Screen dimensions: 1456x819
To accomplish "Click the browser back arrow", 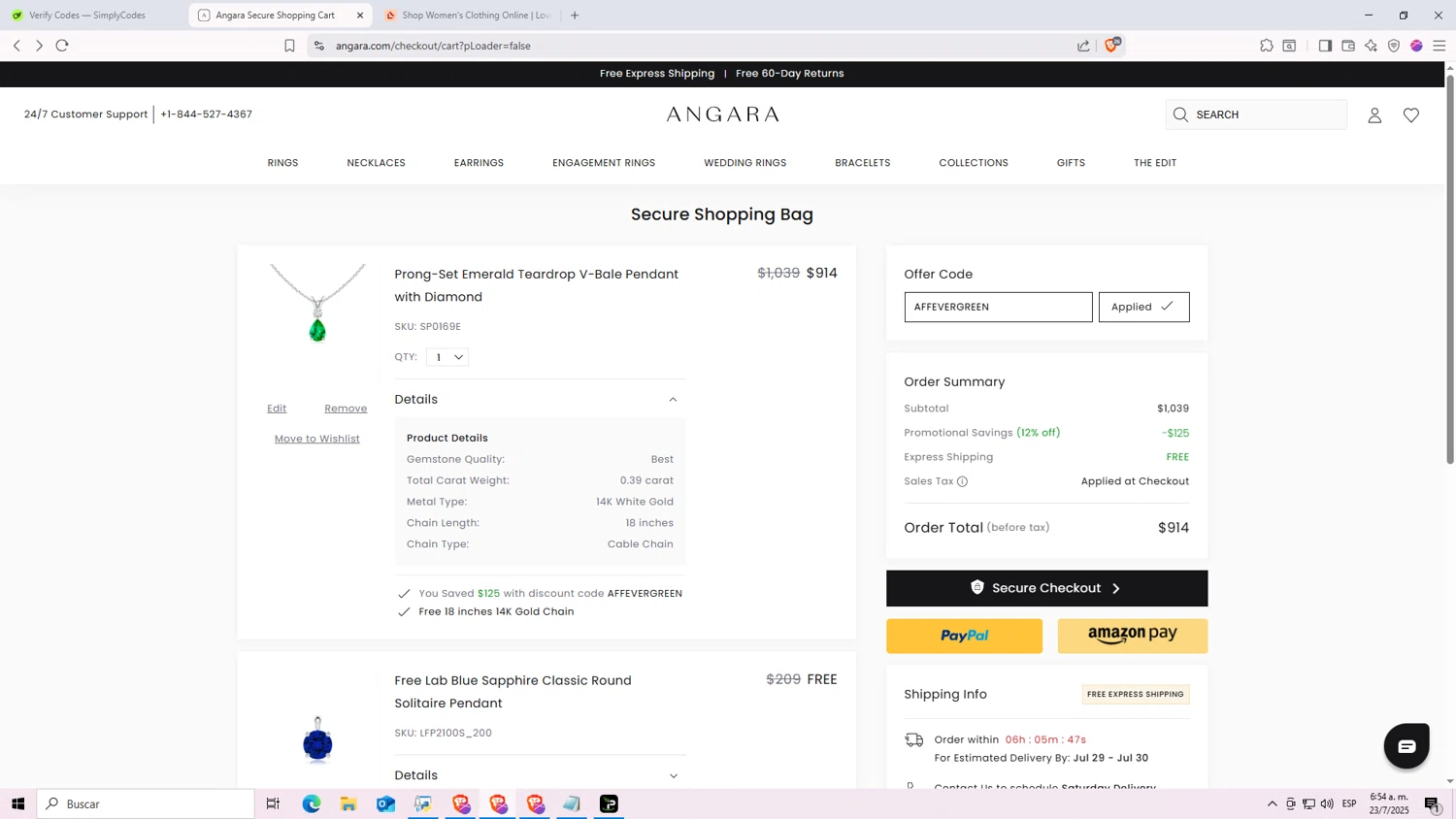I will click(x=17, y=46).
